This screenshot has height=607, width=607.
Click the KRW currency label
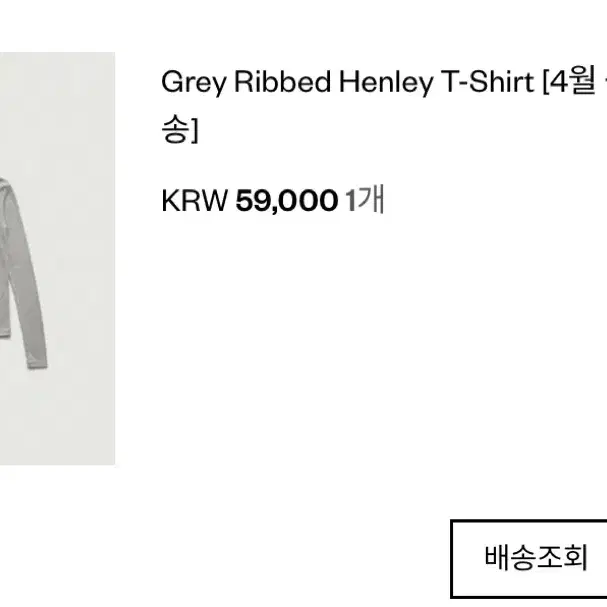point(195,201)
